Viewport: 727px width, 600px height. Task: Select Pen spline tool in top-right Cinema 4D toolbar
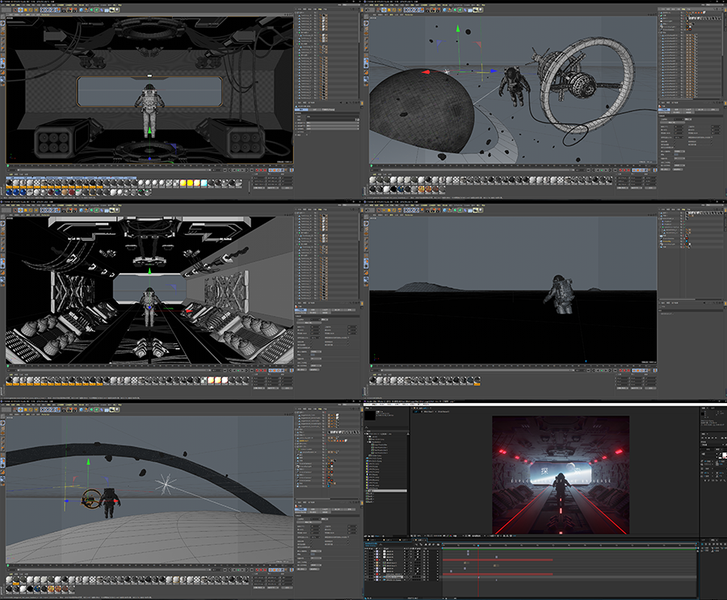[449, 10]
